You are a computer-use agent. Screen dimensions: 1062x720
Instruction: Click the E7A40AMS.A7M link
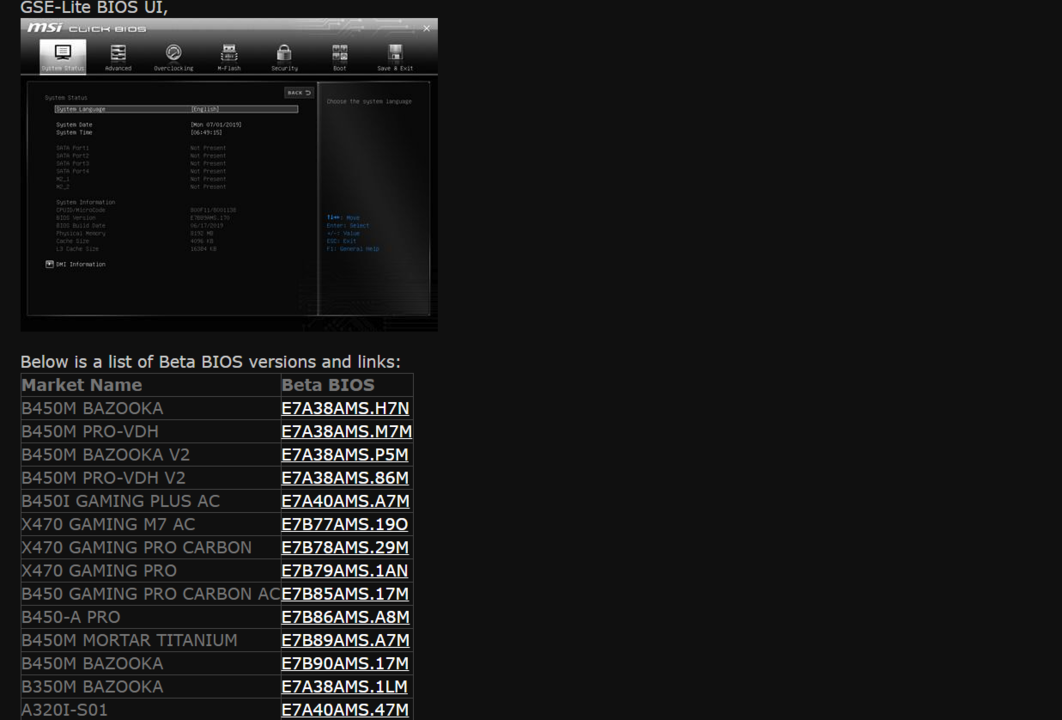pos(345,501)
